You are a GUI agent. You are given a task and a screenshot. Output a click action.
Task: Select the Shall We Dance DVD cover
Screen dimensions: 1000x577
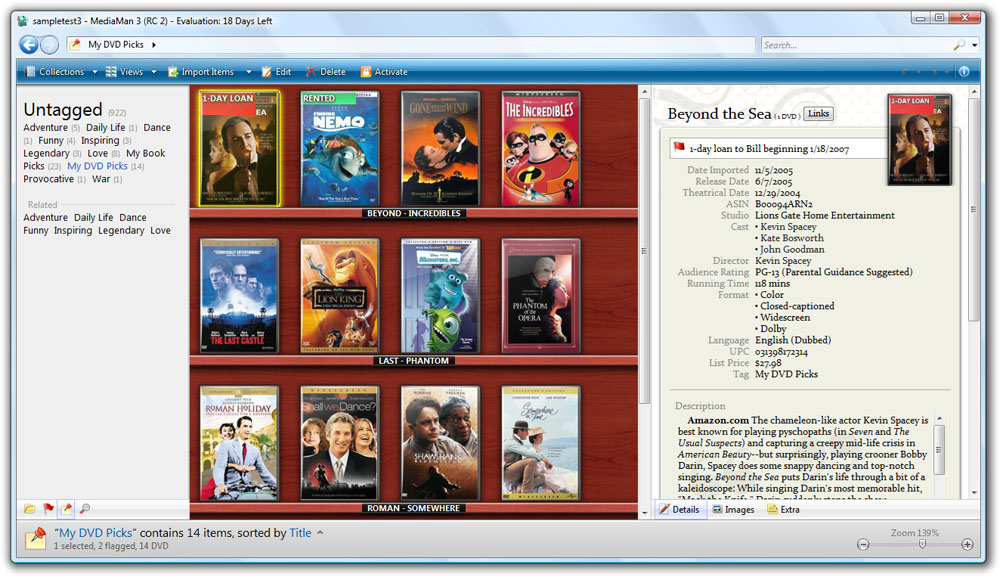click(x=340, y=443)
